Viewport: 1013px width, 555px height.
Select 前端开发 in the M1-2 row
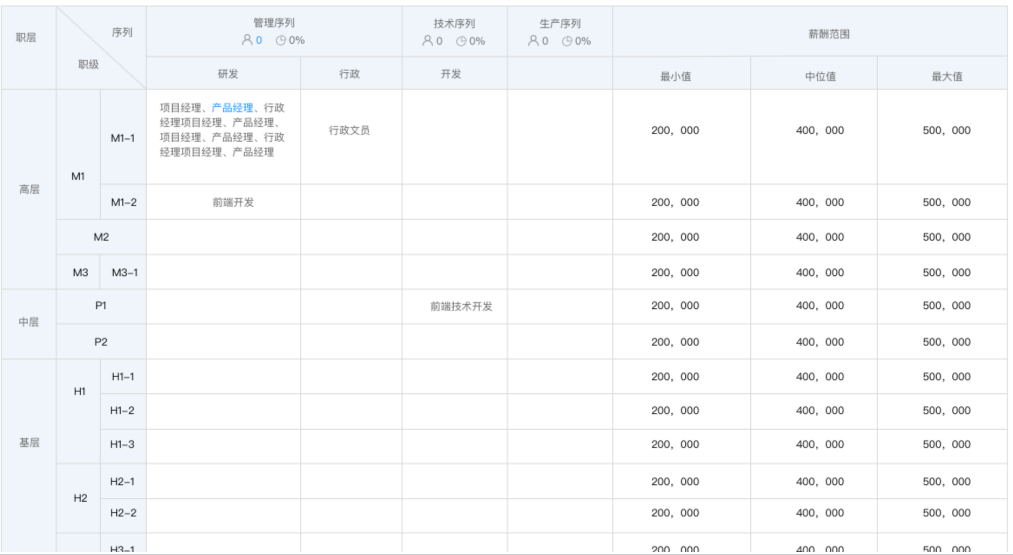(233, 202)
